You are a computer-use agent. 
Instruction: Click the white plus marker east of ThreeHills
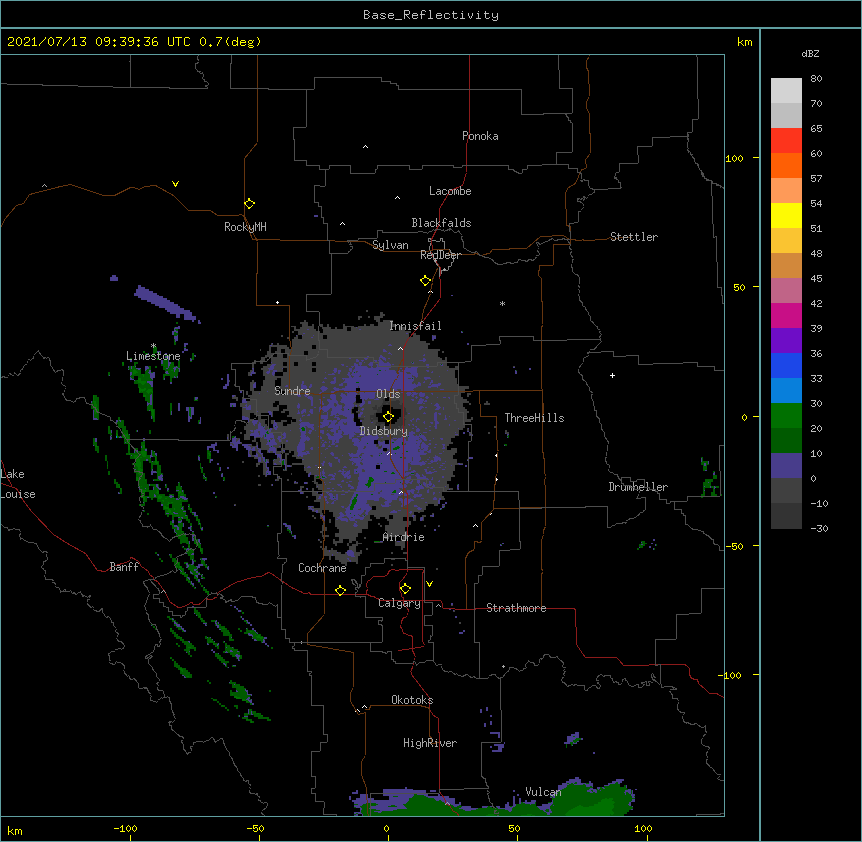612,375
